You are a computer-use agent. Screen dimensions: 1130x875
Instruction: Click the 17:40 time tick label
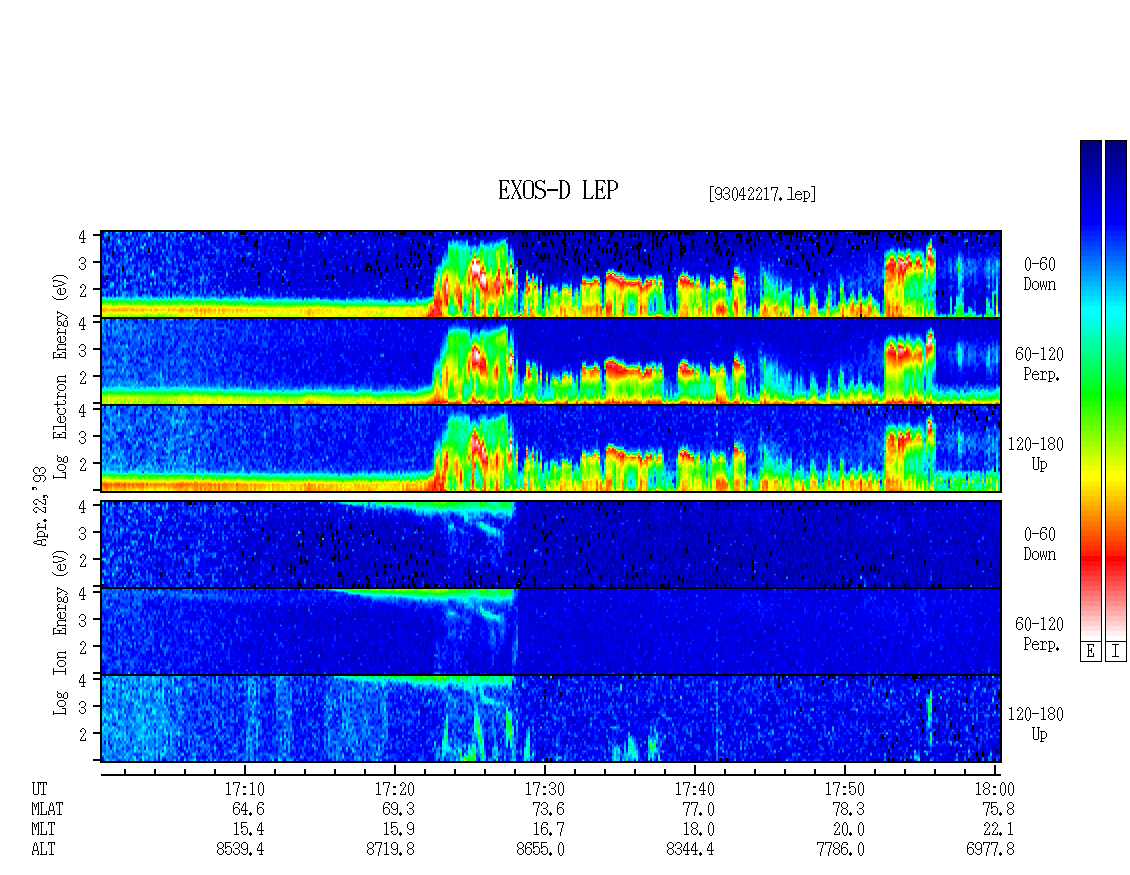[694, 789]
